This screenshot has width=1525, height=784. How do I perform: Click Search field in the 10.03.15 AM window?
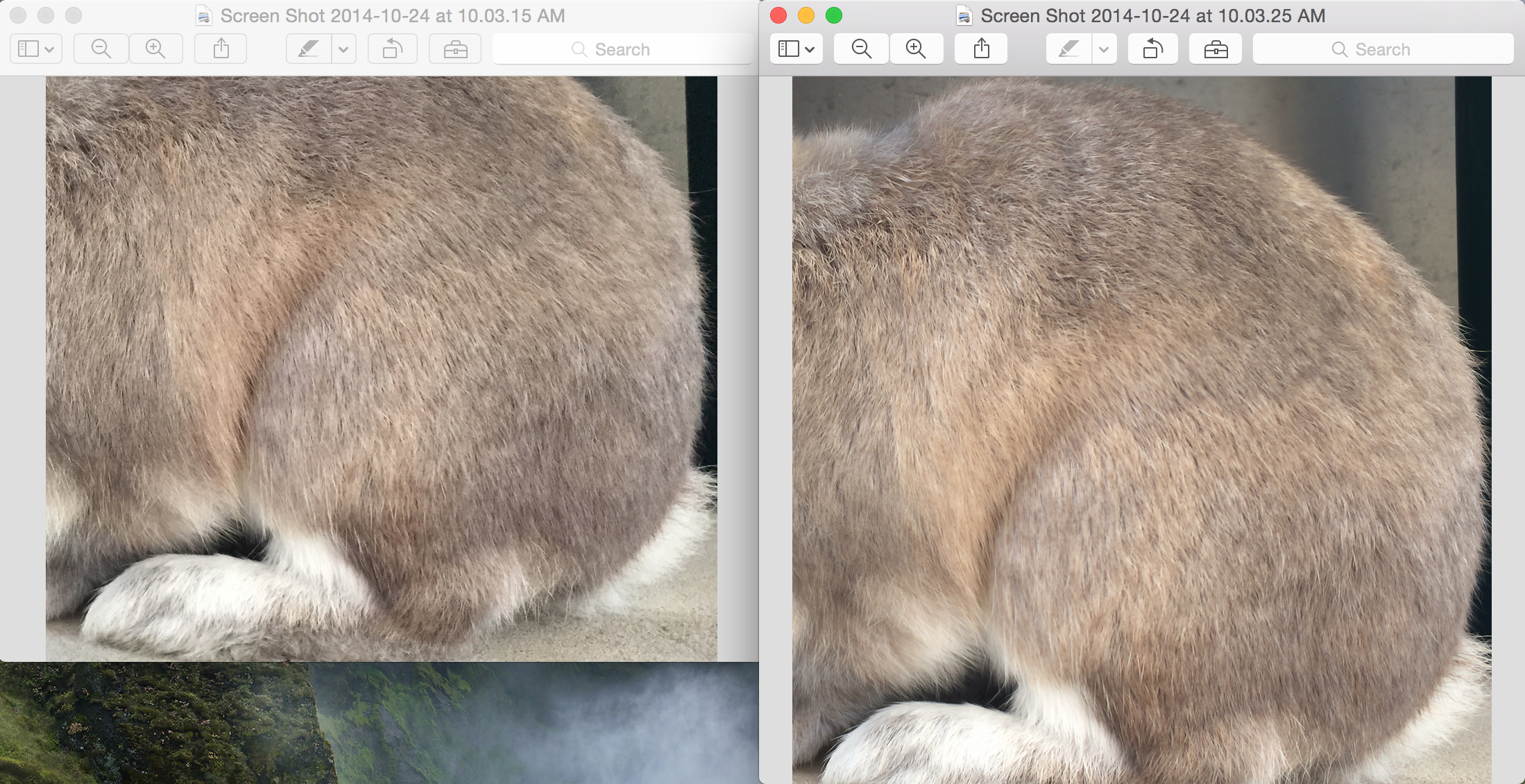[x=622, y=49]
